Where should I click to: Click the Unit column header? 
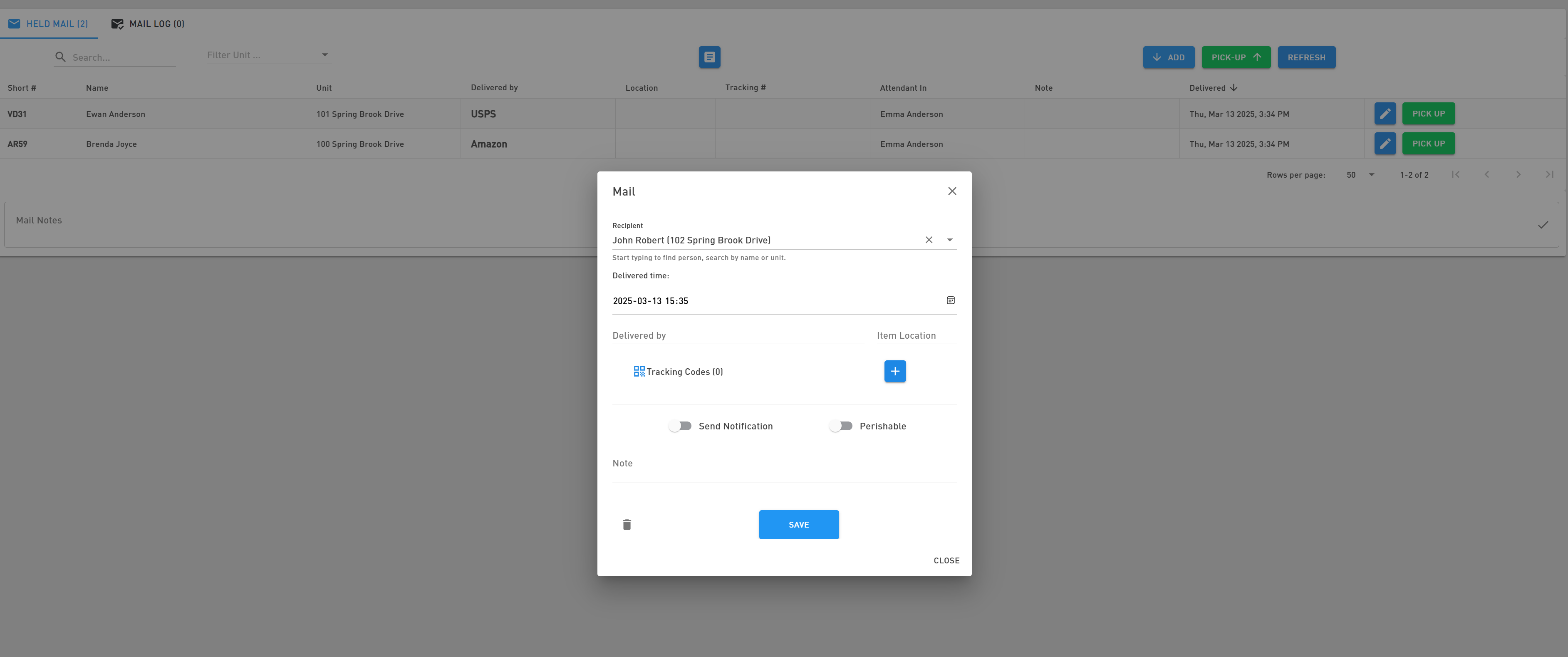coord(324,88)
